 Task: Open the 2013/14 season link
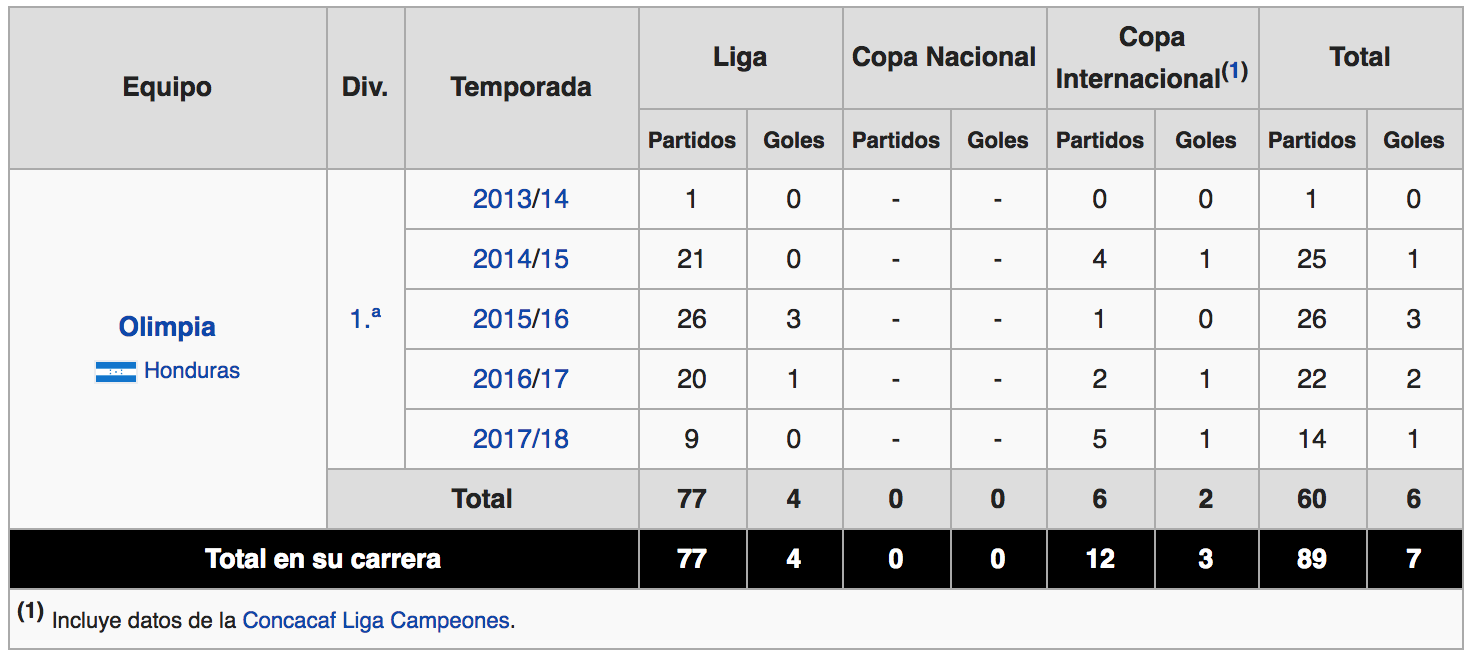[521, 199]
